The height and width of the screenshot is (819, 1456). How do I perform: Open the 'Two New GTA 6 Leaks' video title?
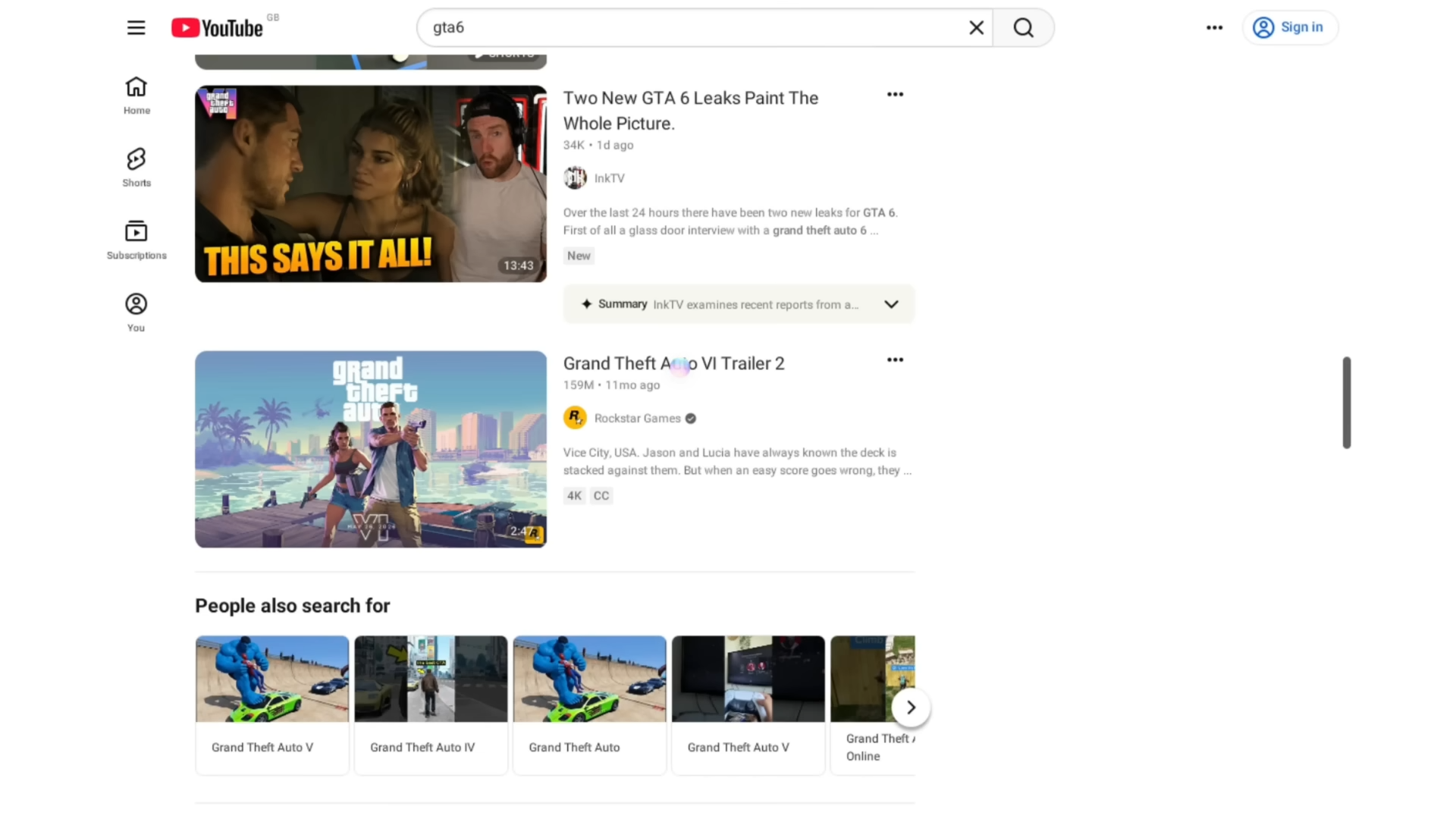pyautogui.click(x=690, y=111)
